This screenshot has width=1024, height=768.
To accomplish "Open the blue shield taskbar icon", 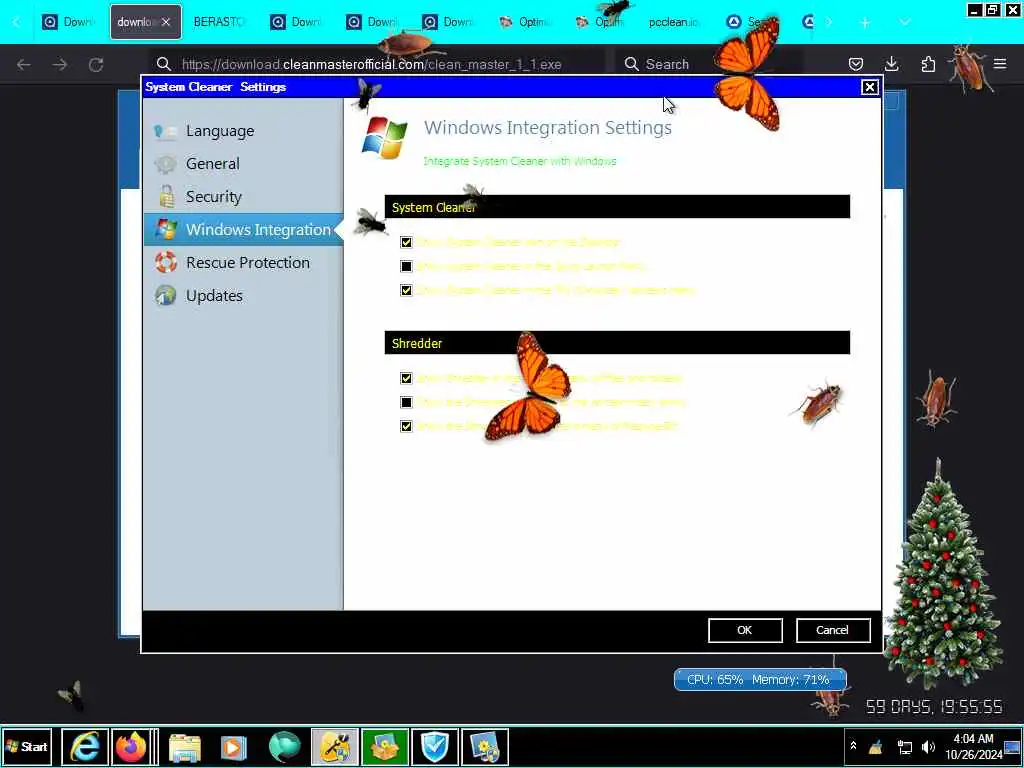I will 435,746.
